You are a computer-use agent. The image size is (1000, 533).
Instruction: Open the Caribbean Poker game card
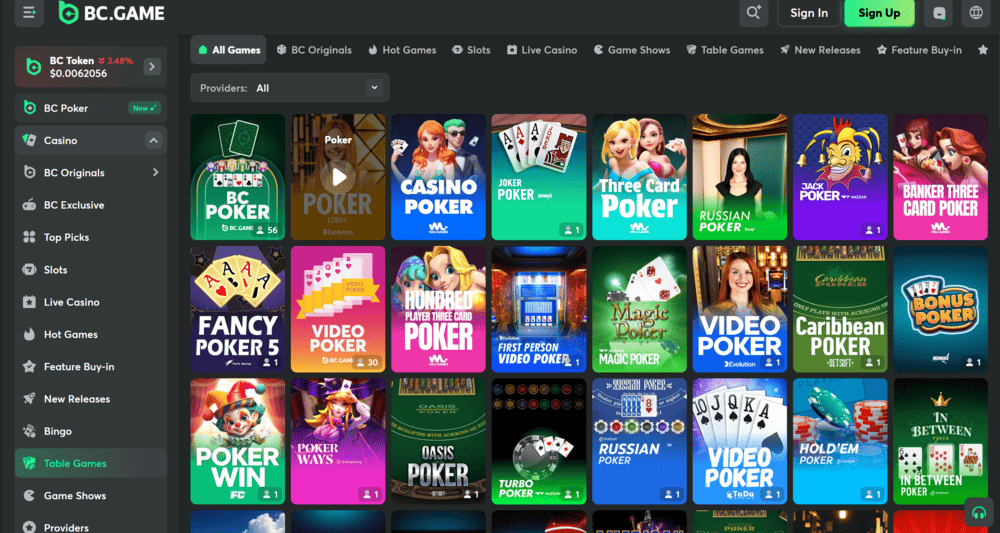[840, 309]
